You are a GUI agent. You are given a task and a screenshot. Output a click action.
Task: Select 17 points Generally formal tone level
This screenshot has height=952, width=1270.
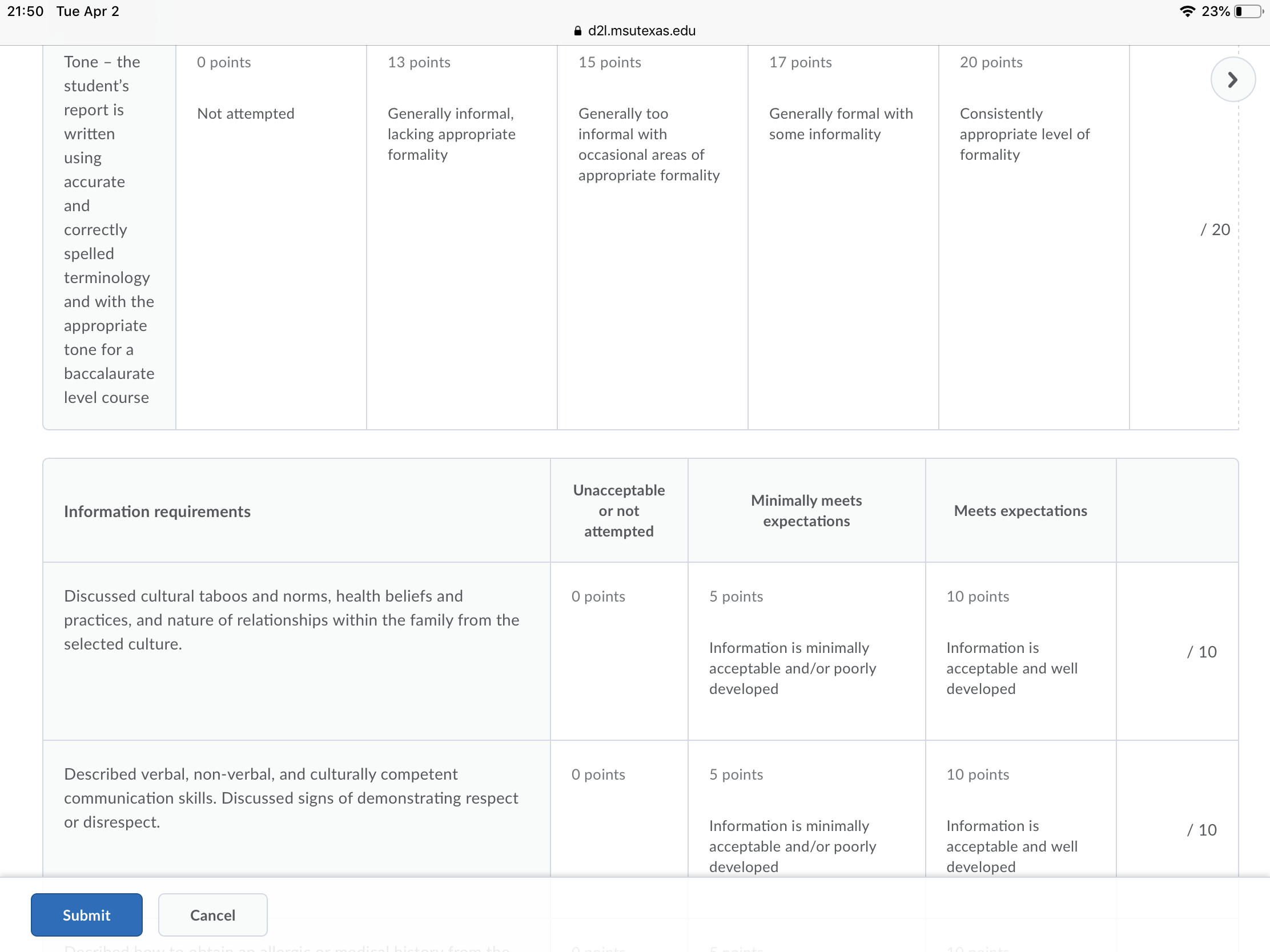click(843, 237)
